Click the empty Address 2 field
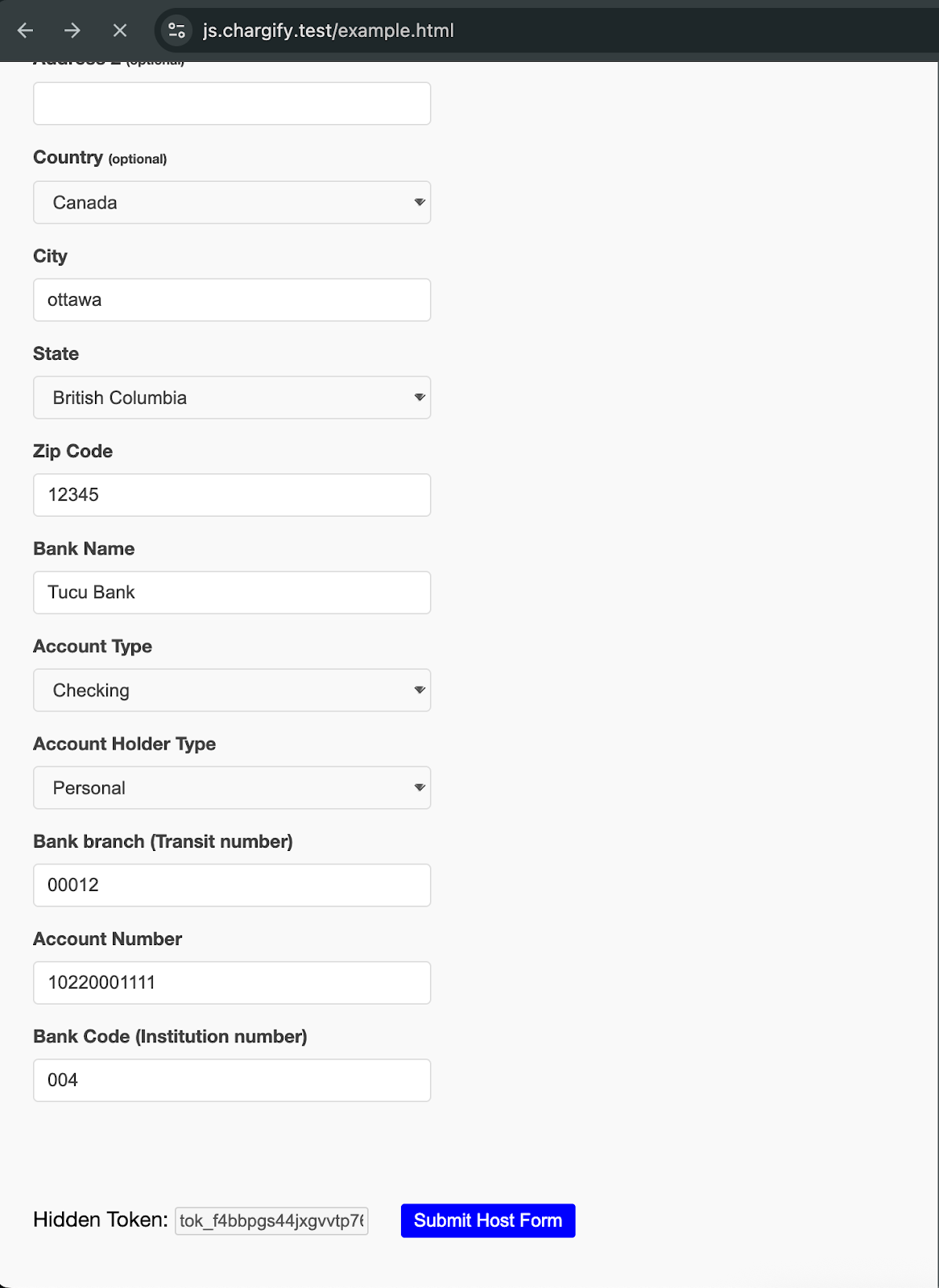The image size is (939, 1288). pos(232,103)
